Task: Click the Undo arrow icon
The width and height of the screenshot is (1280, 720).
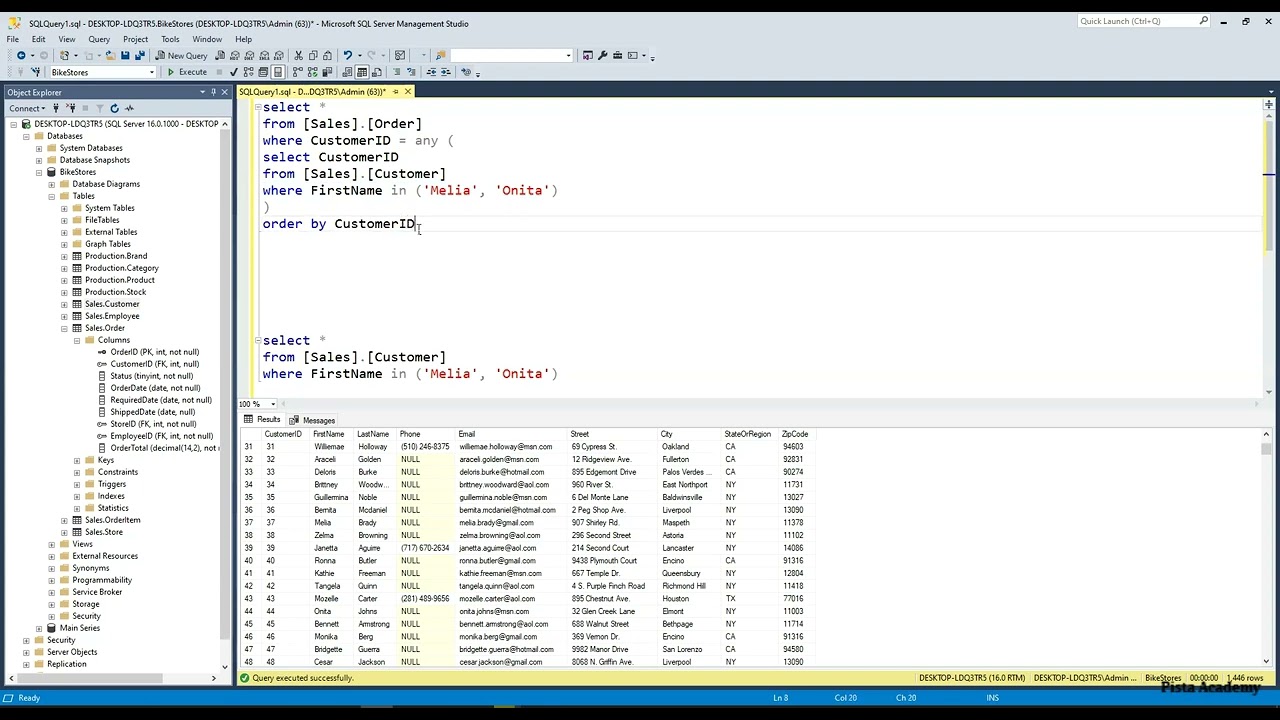Action: [x=347, y=56]
